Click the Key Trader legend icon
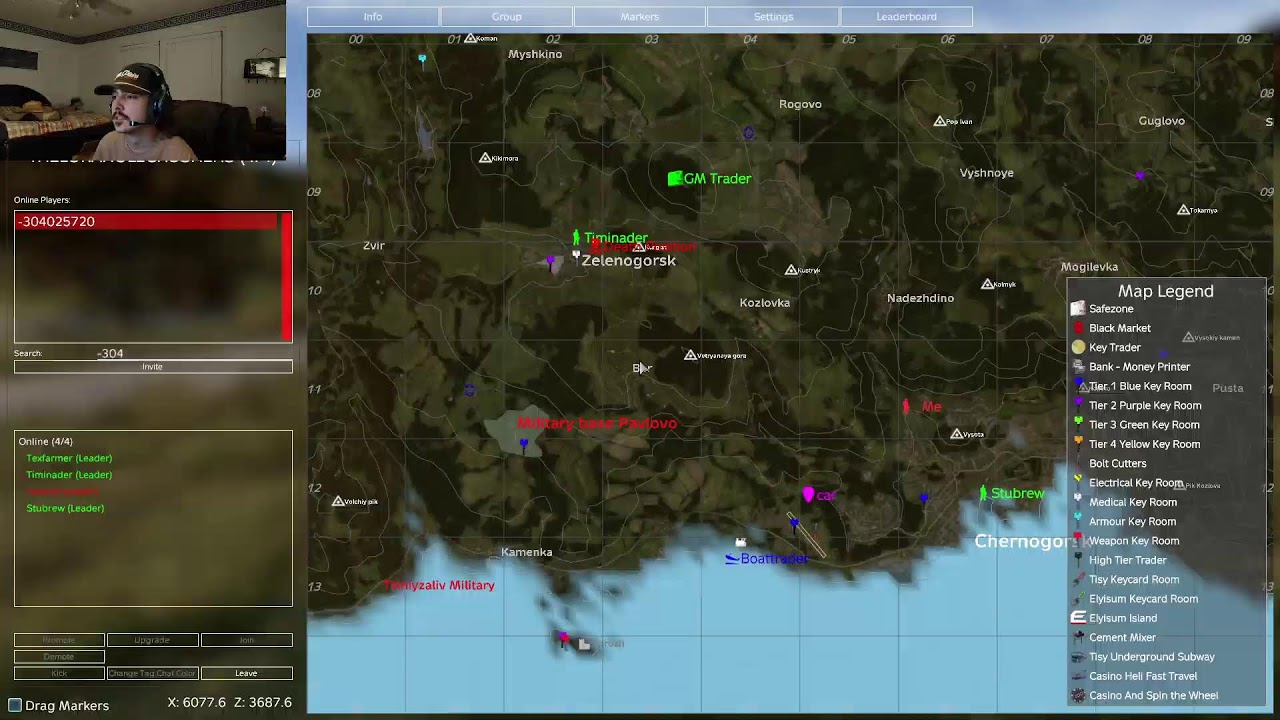The height and width of the screenshot is (720, 1280). (1078, 347)
